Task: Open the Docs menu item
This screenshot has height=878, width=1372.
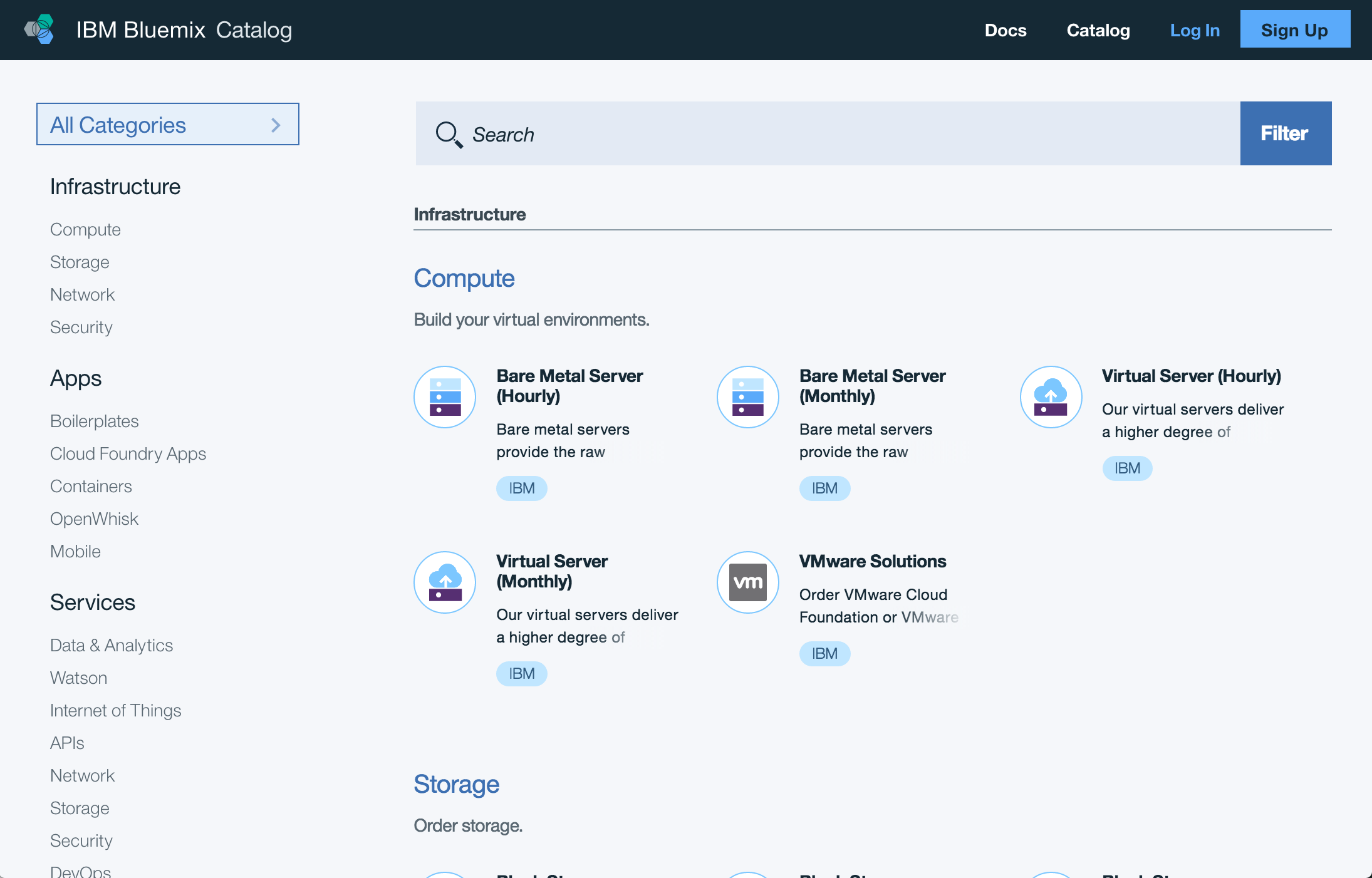Action: pyautogui.click(x=1005, y=30)
